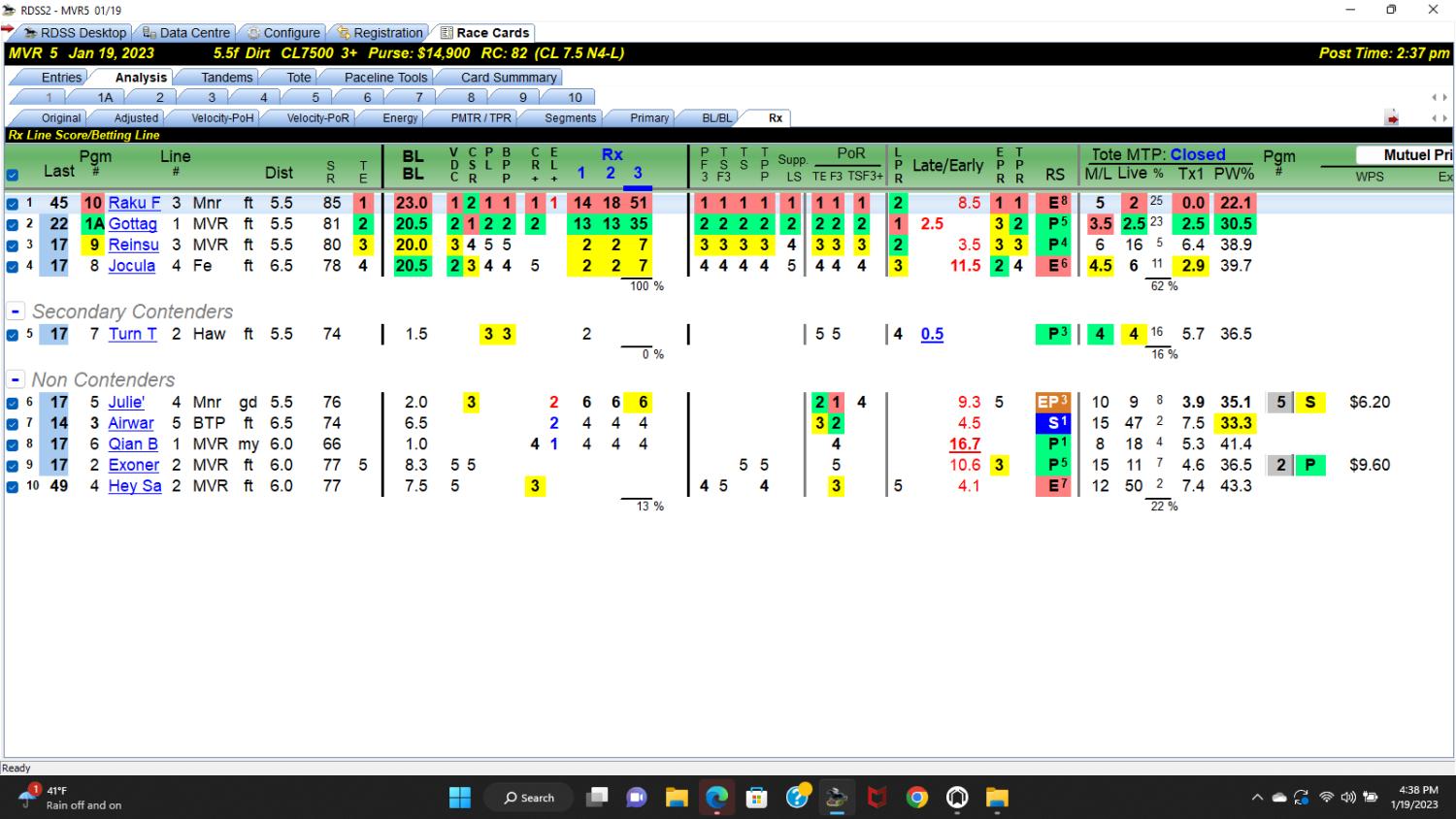Click the Windows Start button
The width and height of the screenshot is (1456, 819).
coord(460,798)
